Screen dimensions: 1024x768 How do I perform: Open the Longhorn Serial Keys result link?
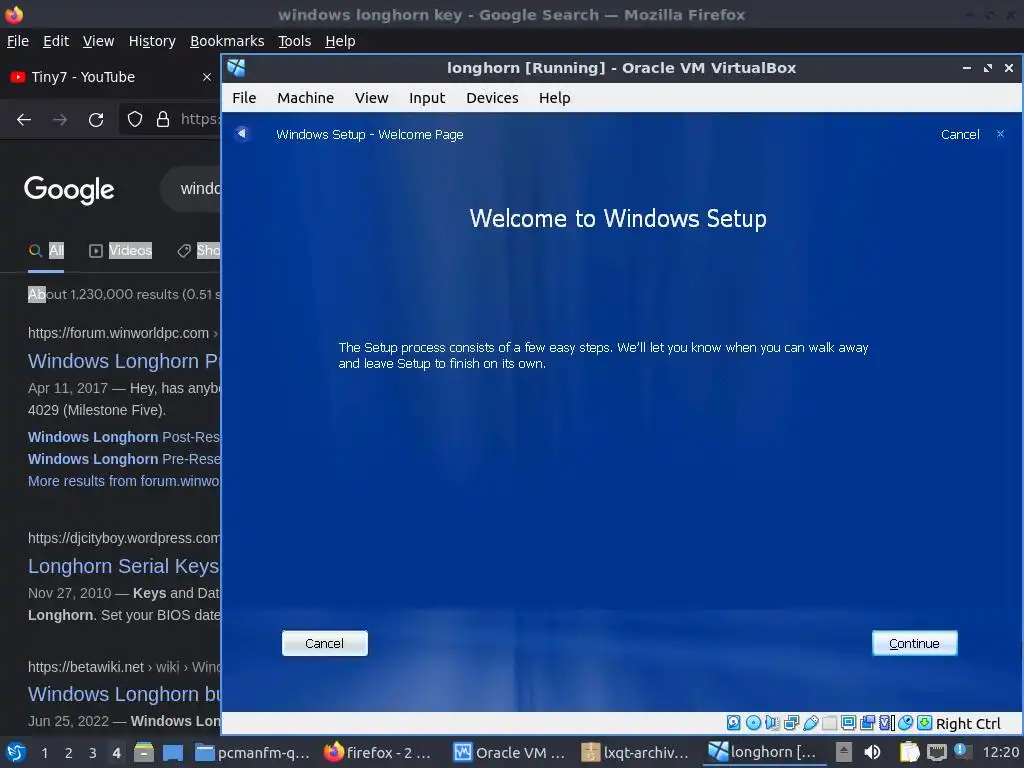pos(124,566)
